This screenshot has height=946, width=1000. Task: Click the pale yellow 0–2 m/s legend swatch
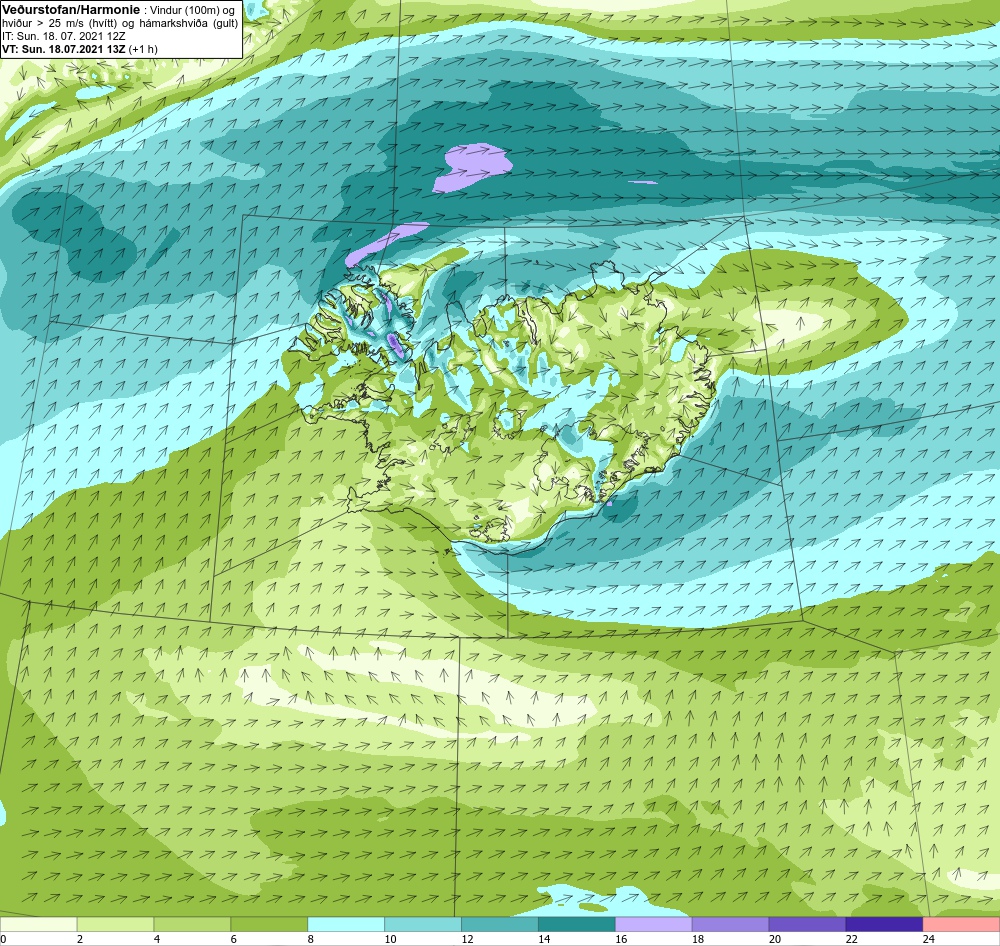38,924
